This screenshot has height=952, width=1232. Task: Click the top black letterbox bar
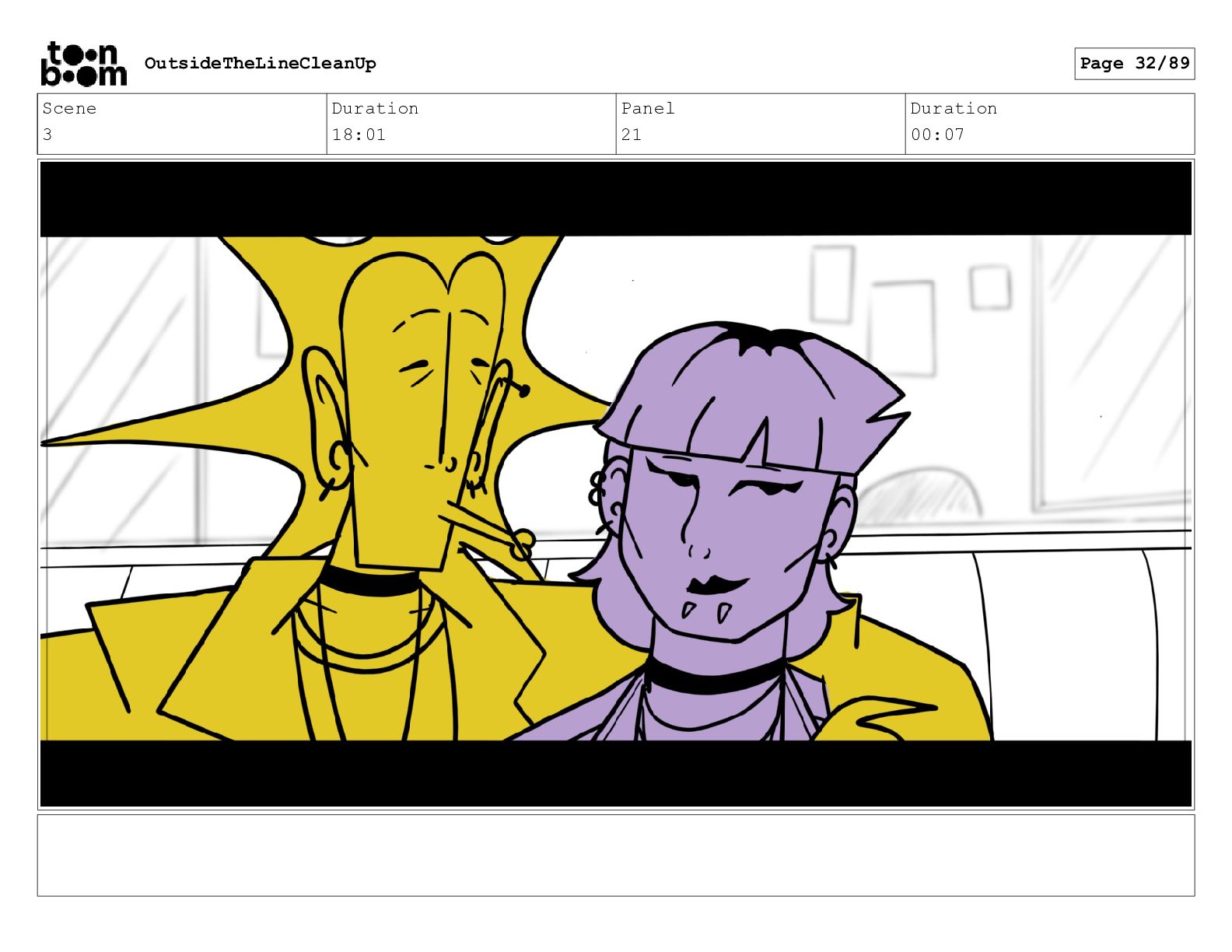pyautogui.click(x=615, y=198)
